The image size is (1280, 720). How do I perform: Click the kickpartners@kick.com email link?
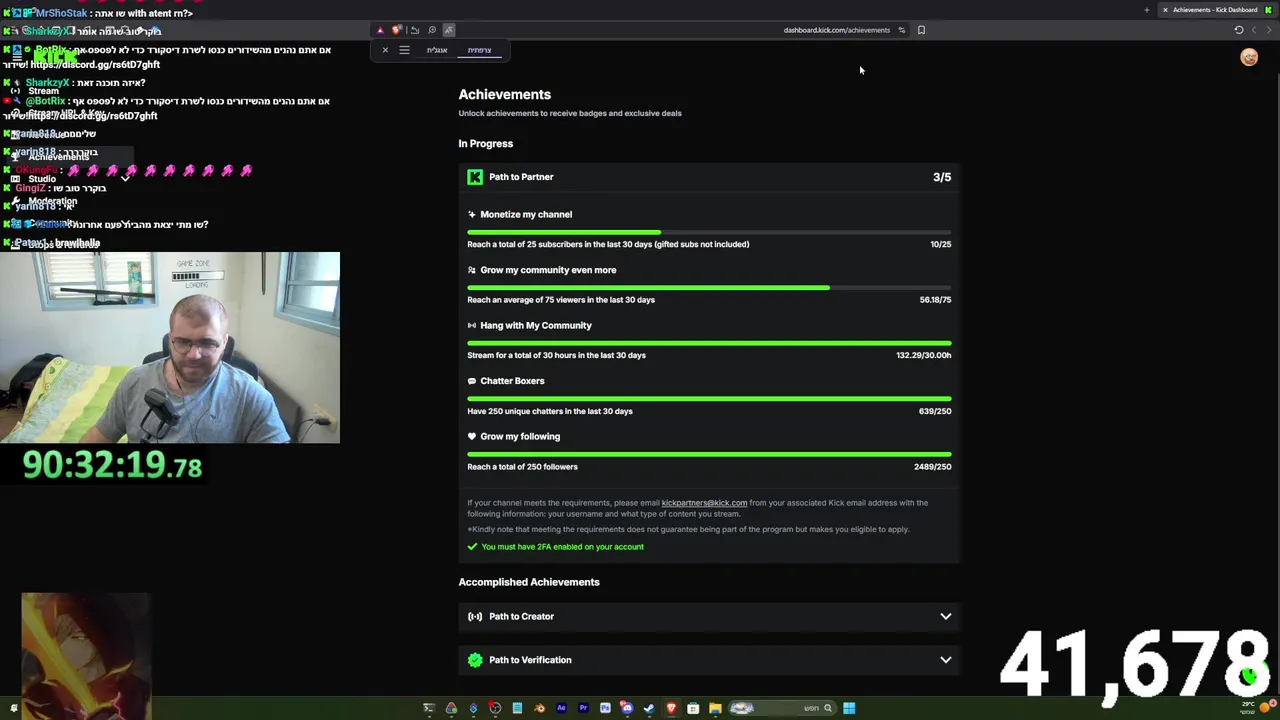click(704, 503)
